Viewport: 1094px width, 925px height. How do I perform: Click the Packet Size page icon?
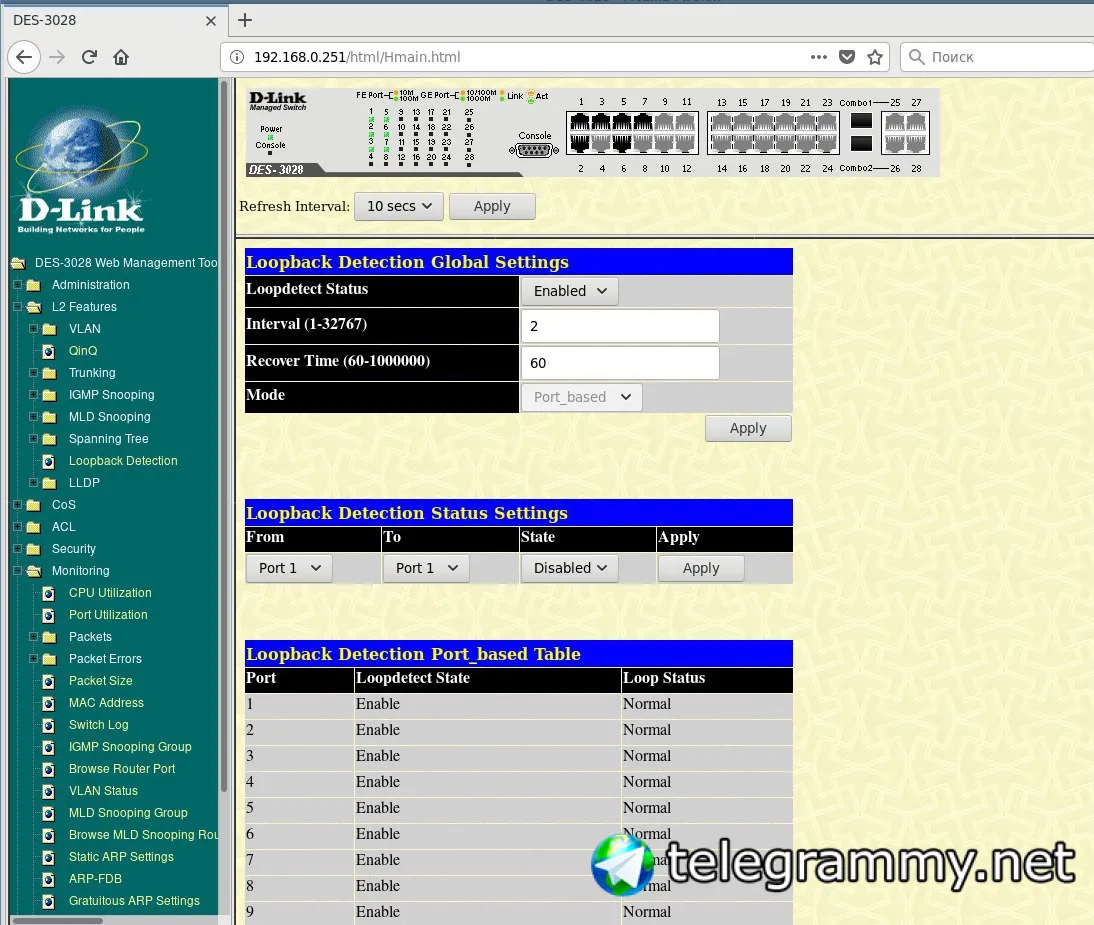pyautogui.click(x=49, y=681)
